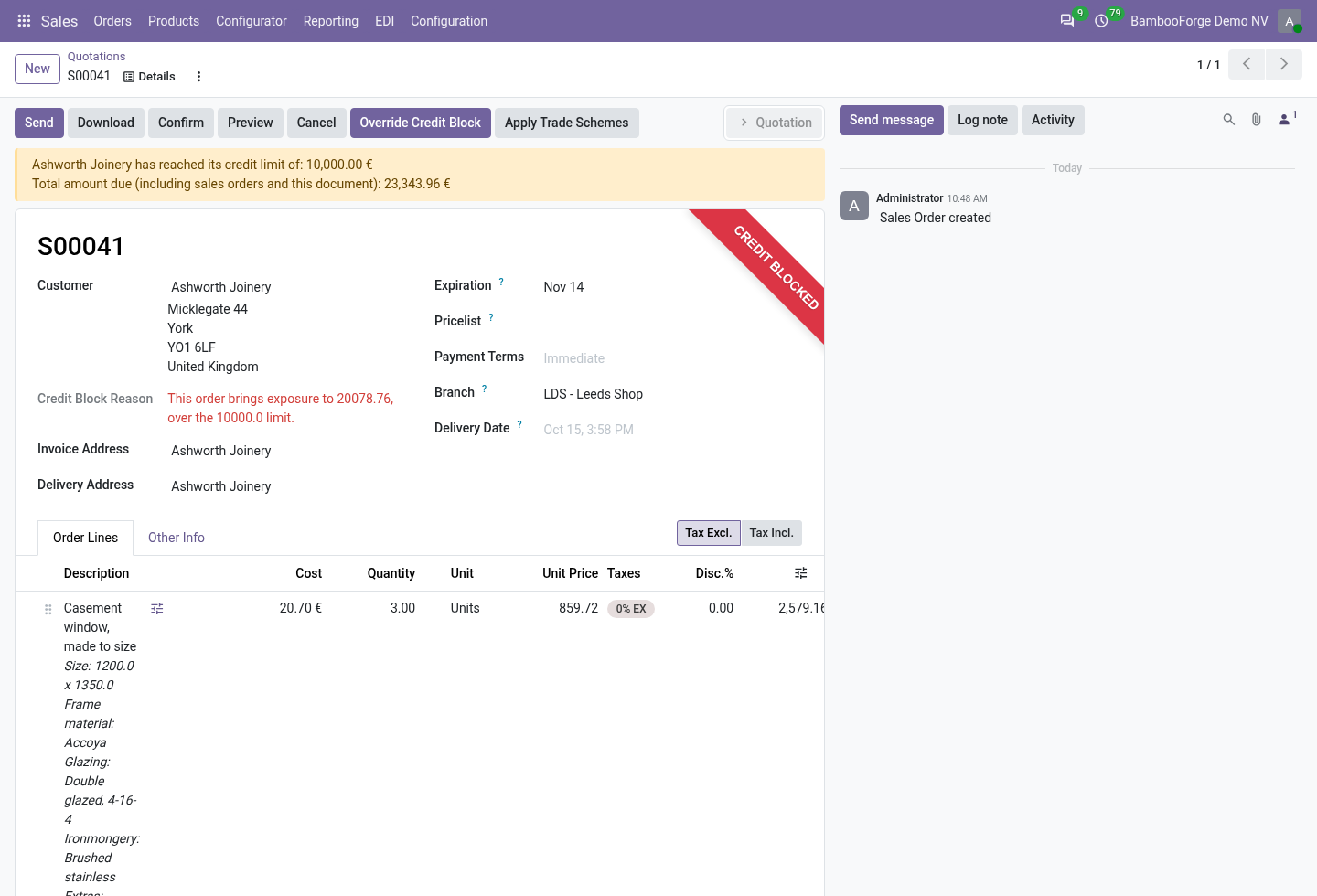Click the Branch help question mark

point(485,389)
